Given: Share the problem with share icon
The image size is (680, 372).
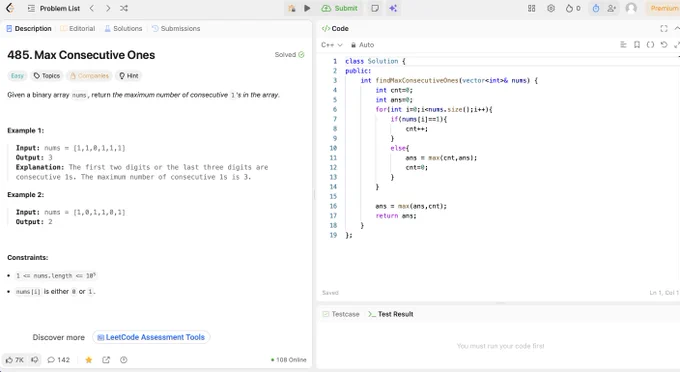Looking at the screenshot, I should coord(106,360).
